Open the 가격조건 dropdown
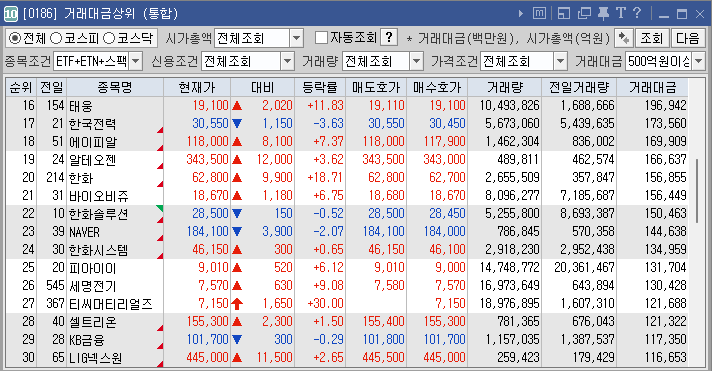This screenshot has height=371, width=712. pyautogui.click(x=561, y=61)
